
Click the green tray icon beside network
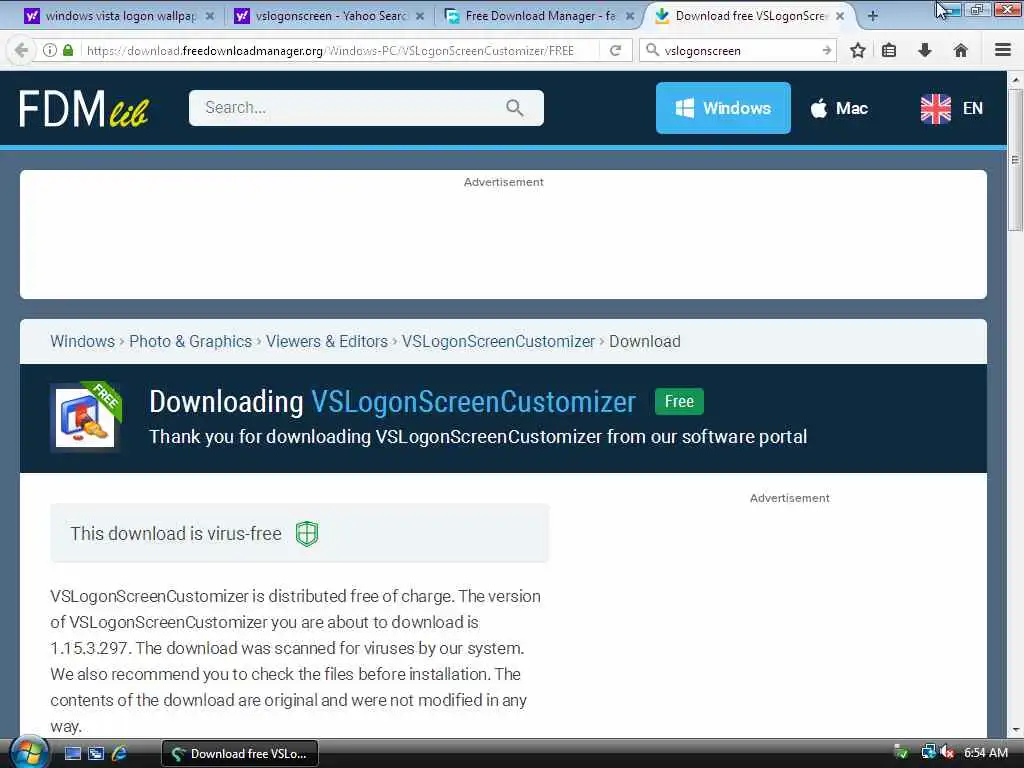(901, 752)
